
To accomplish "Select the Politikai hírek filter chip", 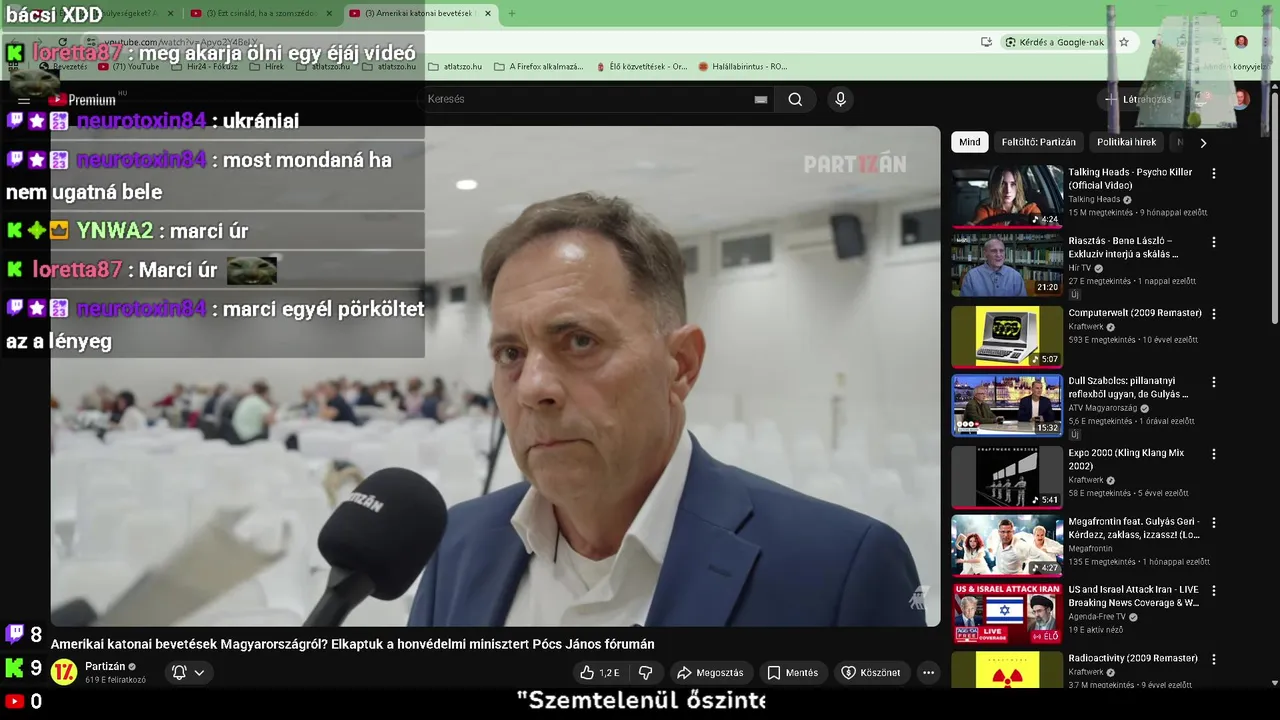I will [1126, 142].
